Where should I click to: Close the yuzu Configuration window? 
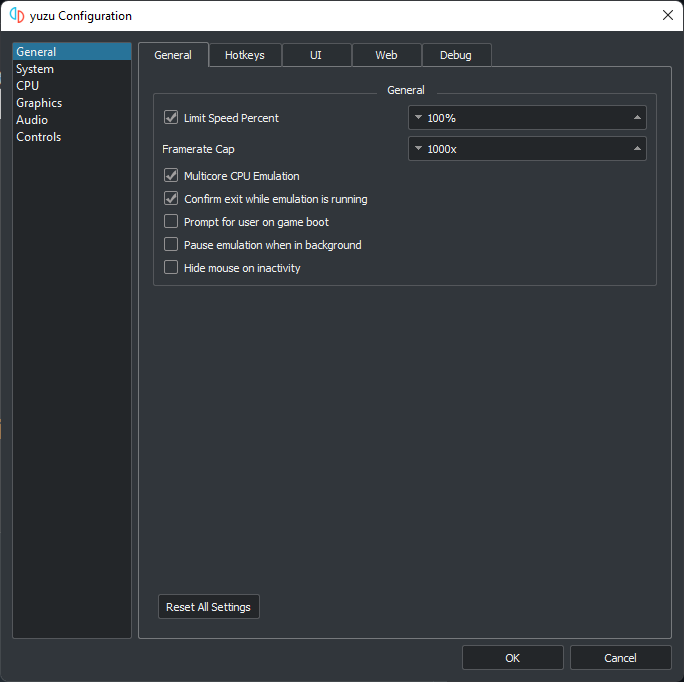(668, 15)
